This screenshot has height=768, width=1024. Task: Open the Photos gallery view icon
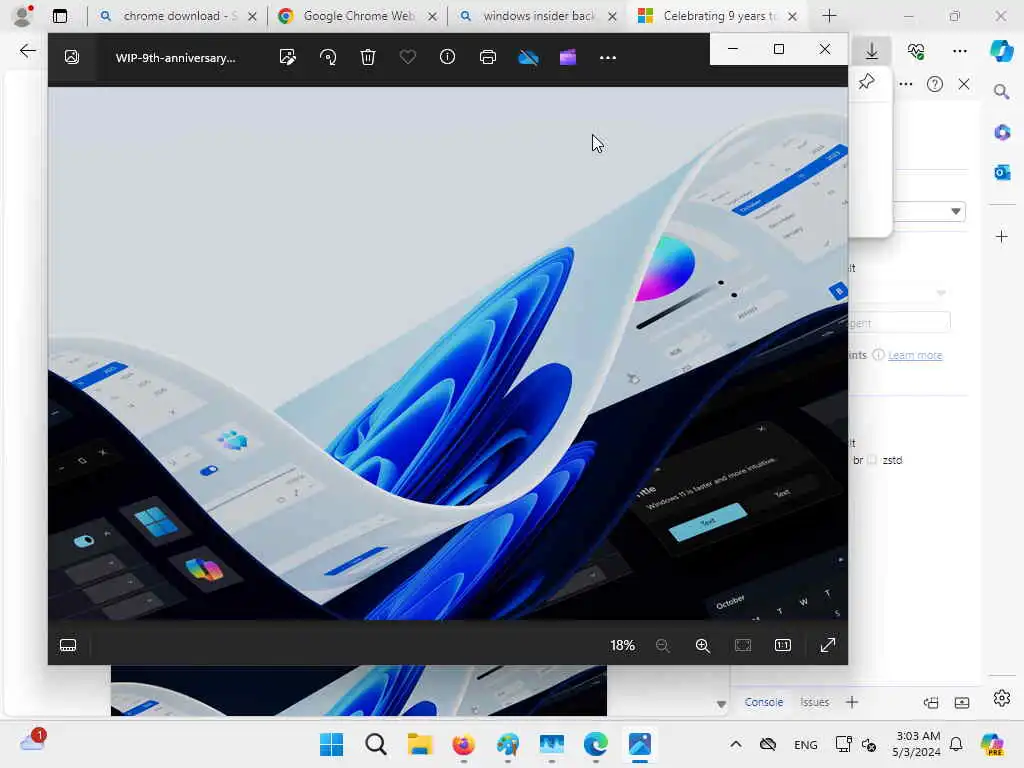point(72,57)
